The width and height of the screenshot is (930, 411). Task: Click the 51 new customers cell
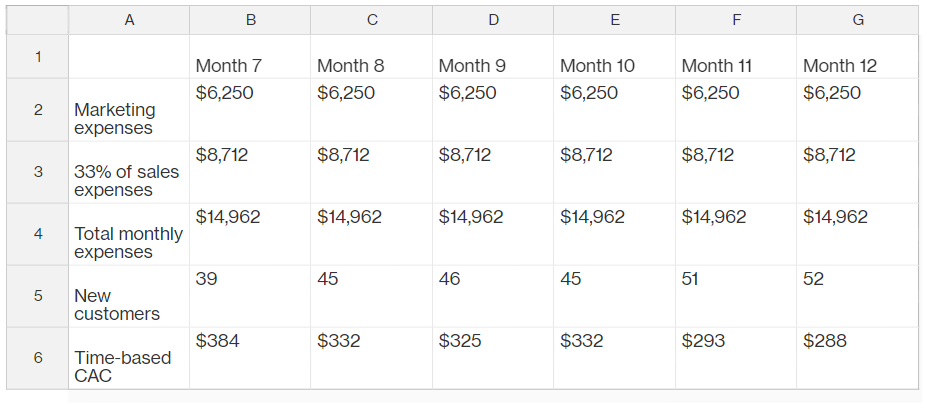pyautogui.click(x=736, y=296)
